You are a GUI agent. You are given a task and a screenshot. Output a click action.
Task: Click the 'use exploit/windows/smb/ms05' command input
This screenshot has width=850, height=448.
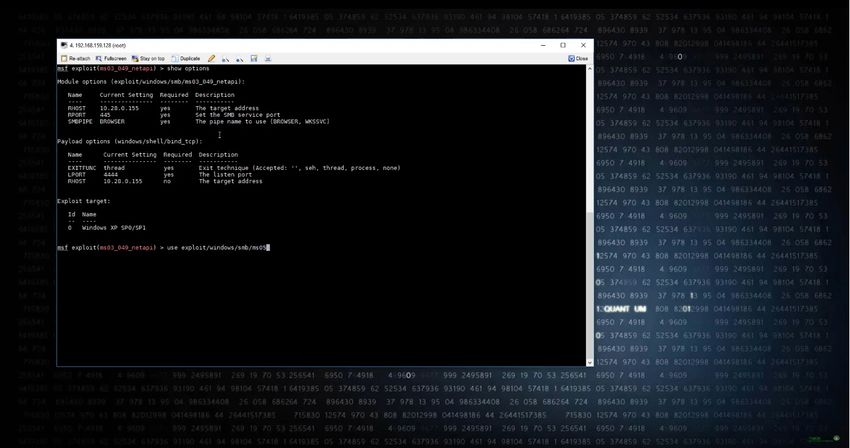[x=217, y=248]
